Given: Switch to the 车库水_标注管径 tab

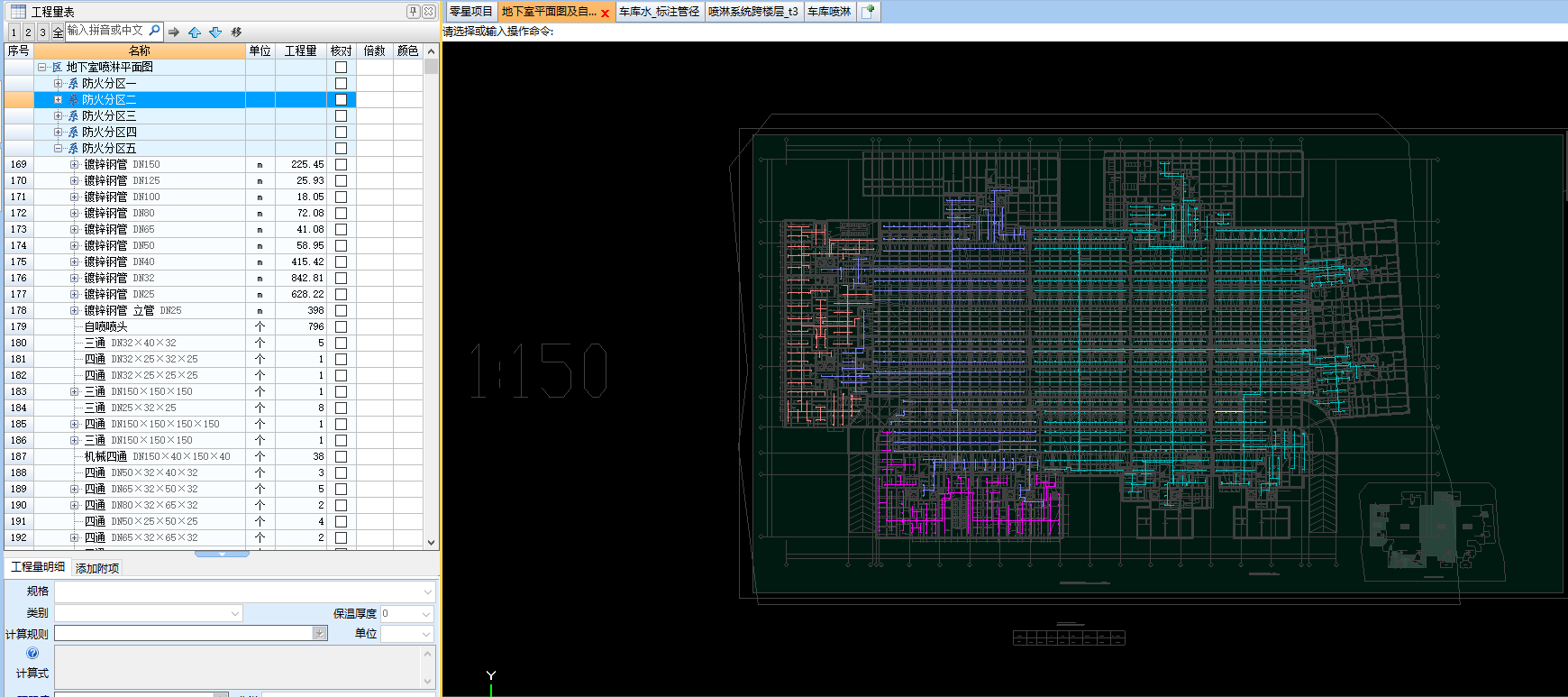Looking at the screenshot, I should click(x=659, y=12).
